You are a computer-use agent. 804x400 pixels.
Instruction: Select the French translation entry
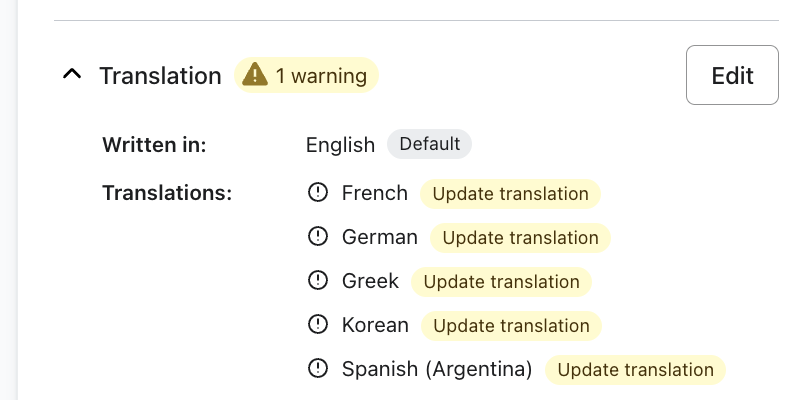[x=375, y=193]
